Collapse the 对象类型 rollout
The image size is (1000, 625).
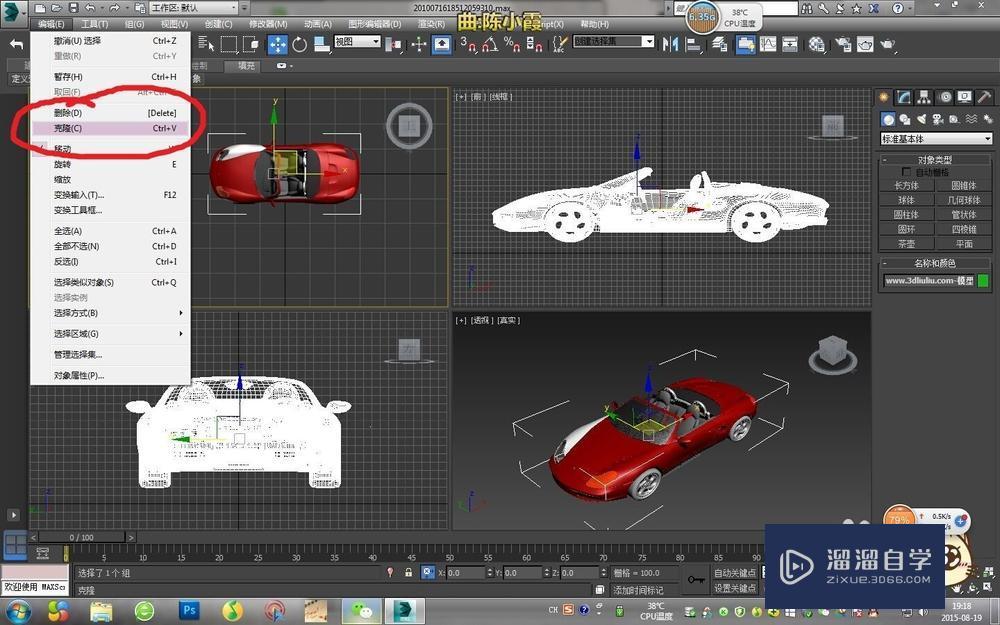pyautogui.click(x=935, y=159)
